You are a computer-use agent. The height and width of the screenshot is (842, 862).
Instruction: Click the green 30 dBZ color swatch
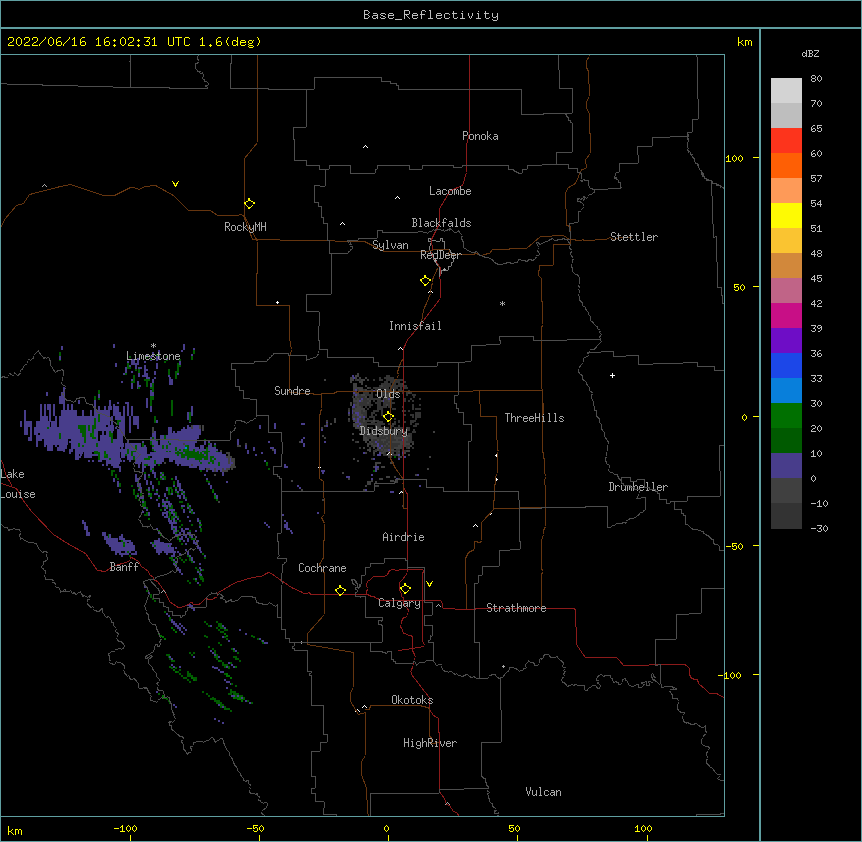(786, 416)
